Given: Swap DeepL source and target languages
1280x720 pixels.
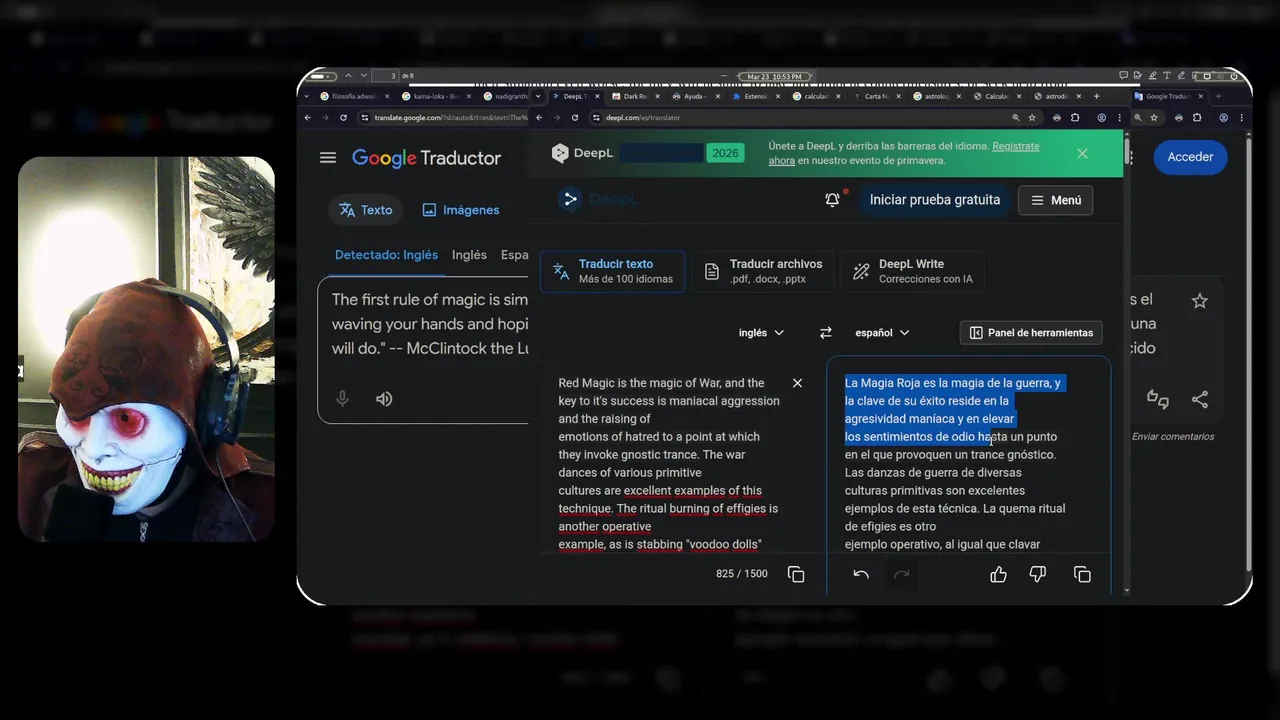Looking at the screenshot, I should tap(826, 333).
